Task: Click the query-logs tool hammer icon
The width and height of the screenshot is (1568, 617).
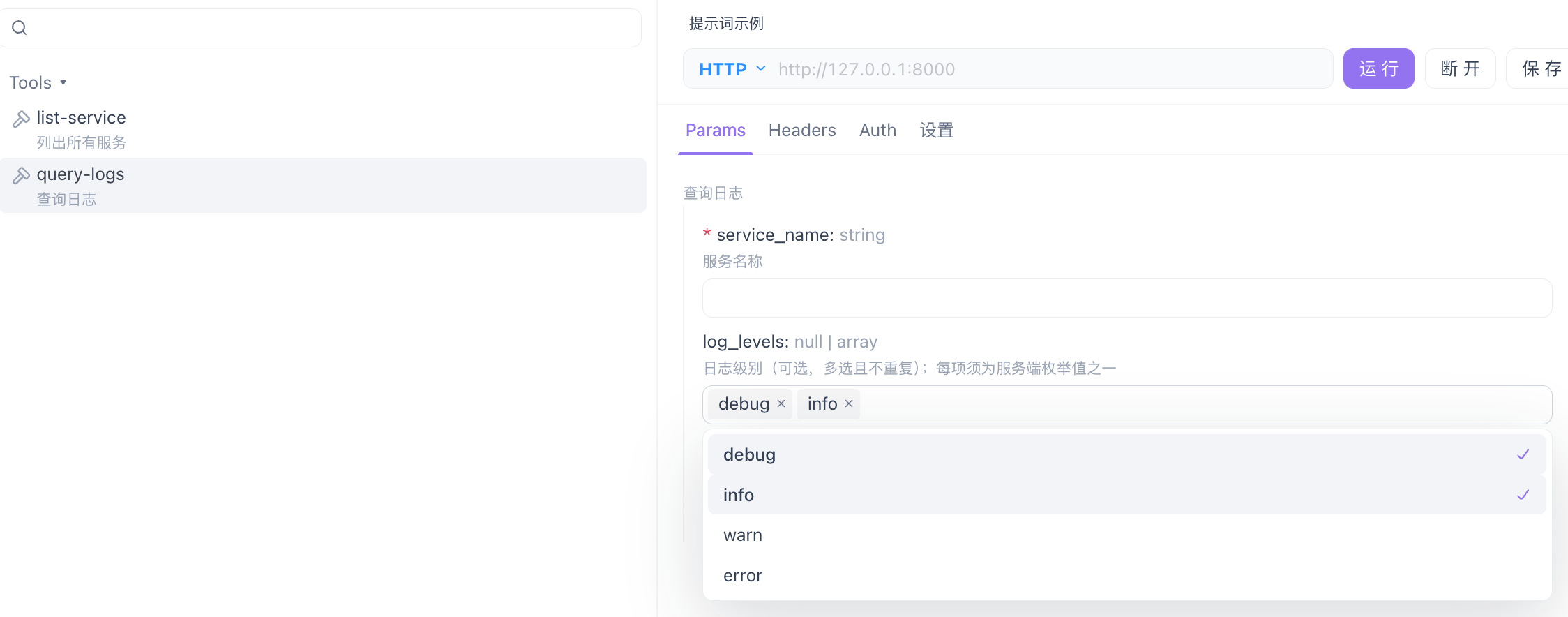Action: (x=21, y=176)
